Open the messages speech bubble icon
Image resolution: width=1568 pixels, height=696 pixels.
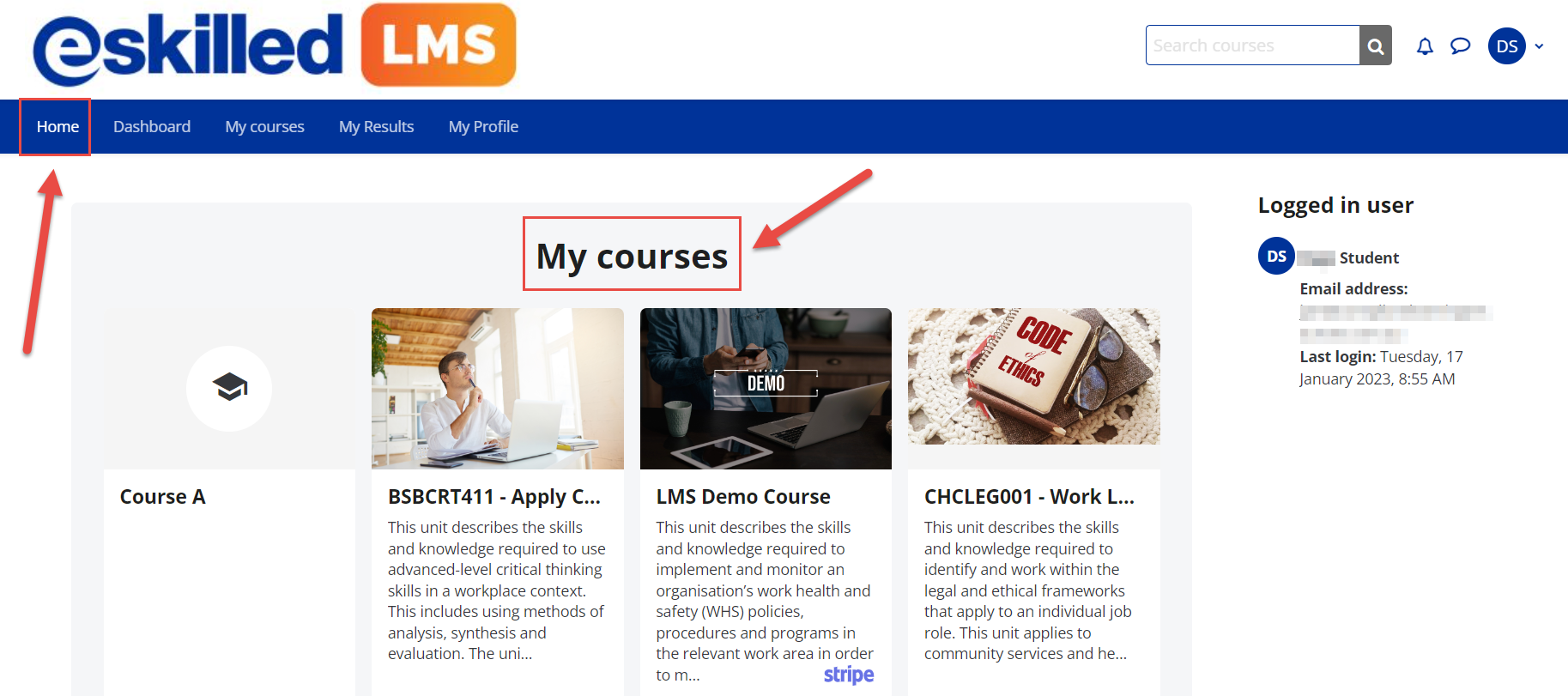tap(1460, 46)
